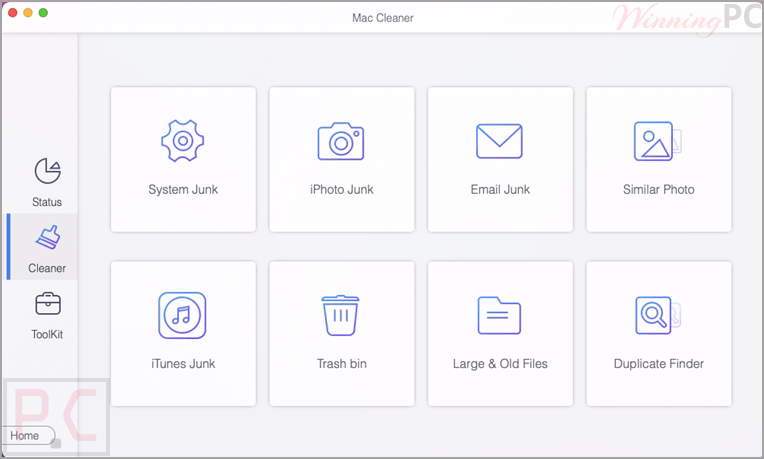The width and height of the screenshot is (764, 459).
Task: Click the Email Junk label
Action: [500, 190]
